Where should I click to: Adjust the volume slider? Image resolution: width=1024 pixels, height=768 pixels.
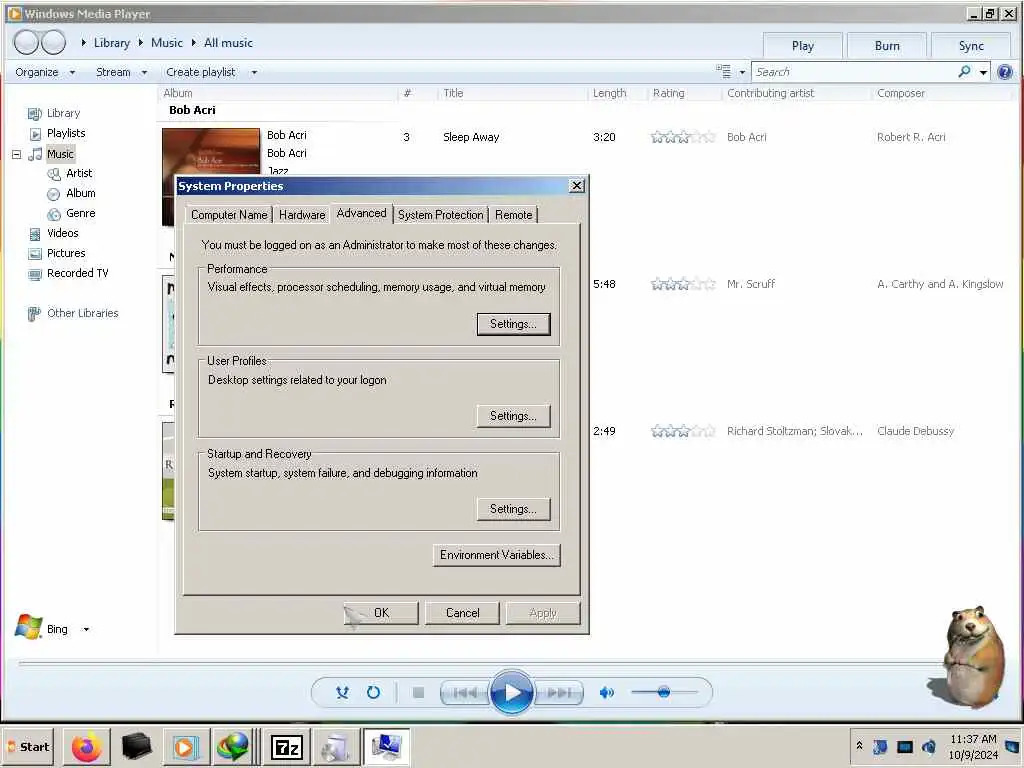click(664, 692)
